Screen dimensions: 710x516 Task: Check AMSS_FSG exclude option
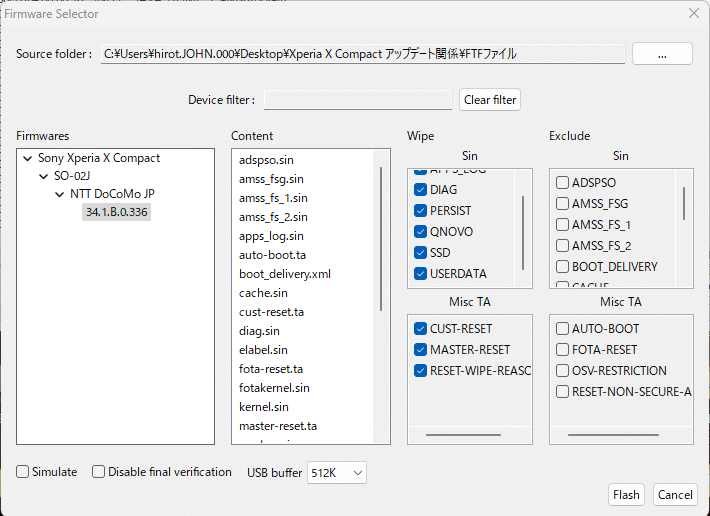(x=562, y=204)
